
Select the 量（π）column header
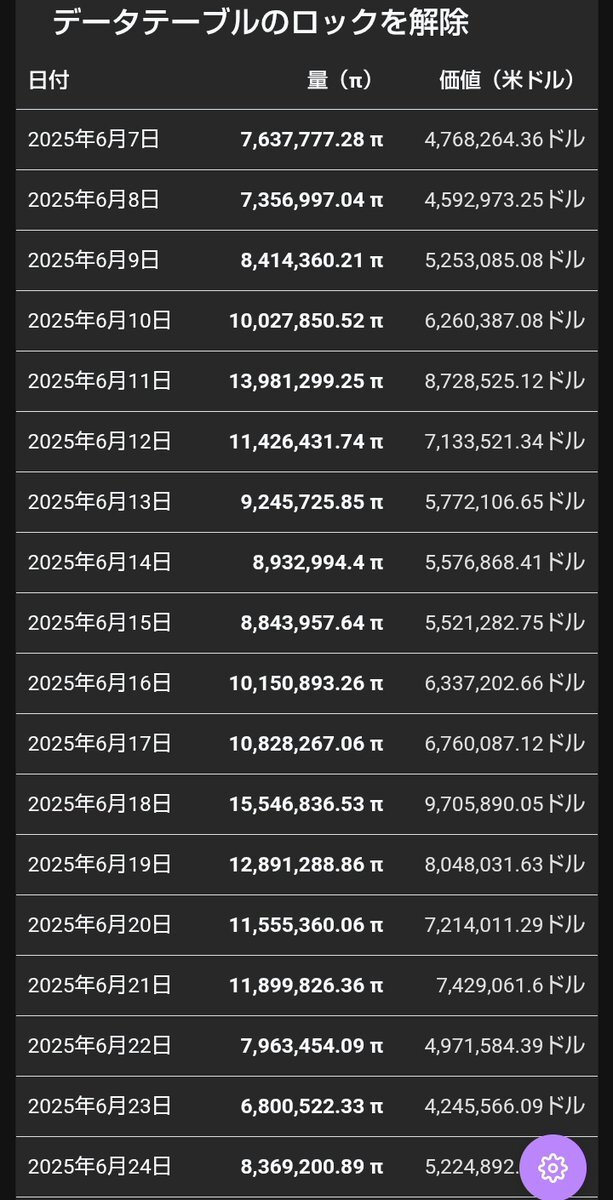[x=339, y=80]
